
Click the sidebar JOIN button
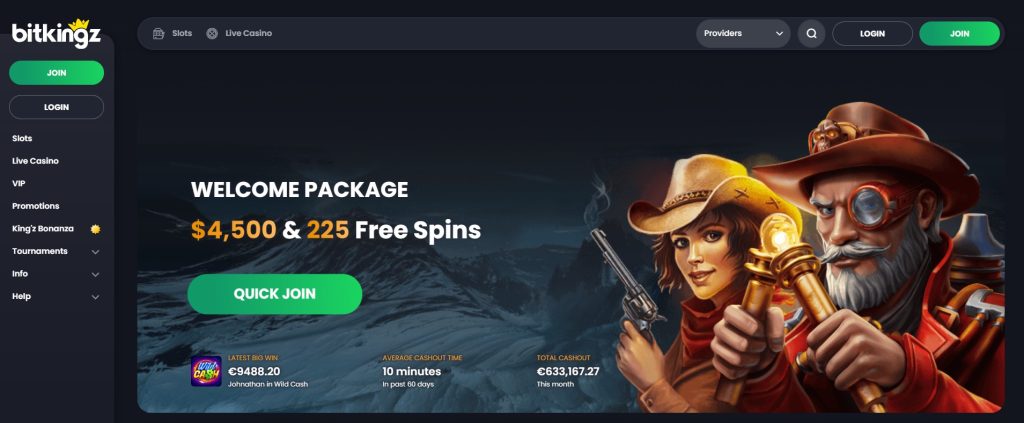[56, 72]
